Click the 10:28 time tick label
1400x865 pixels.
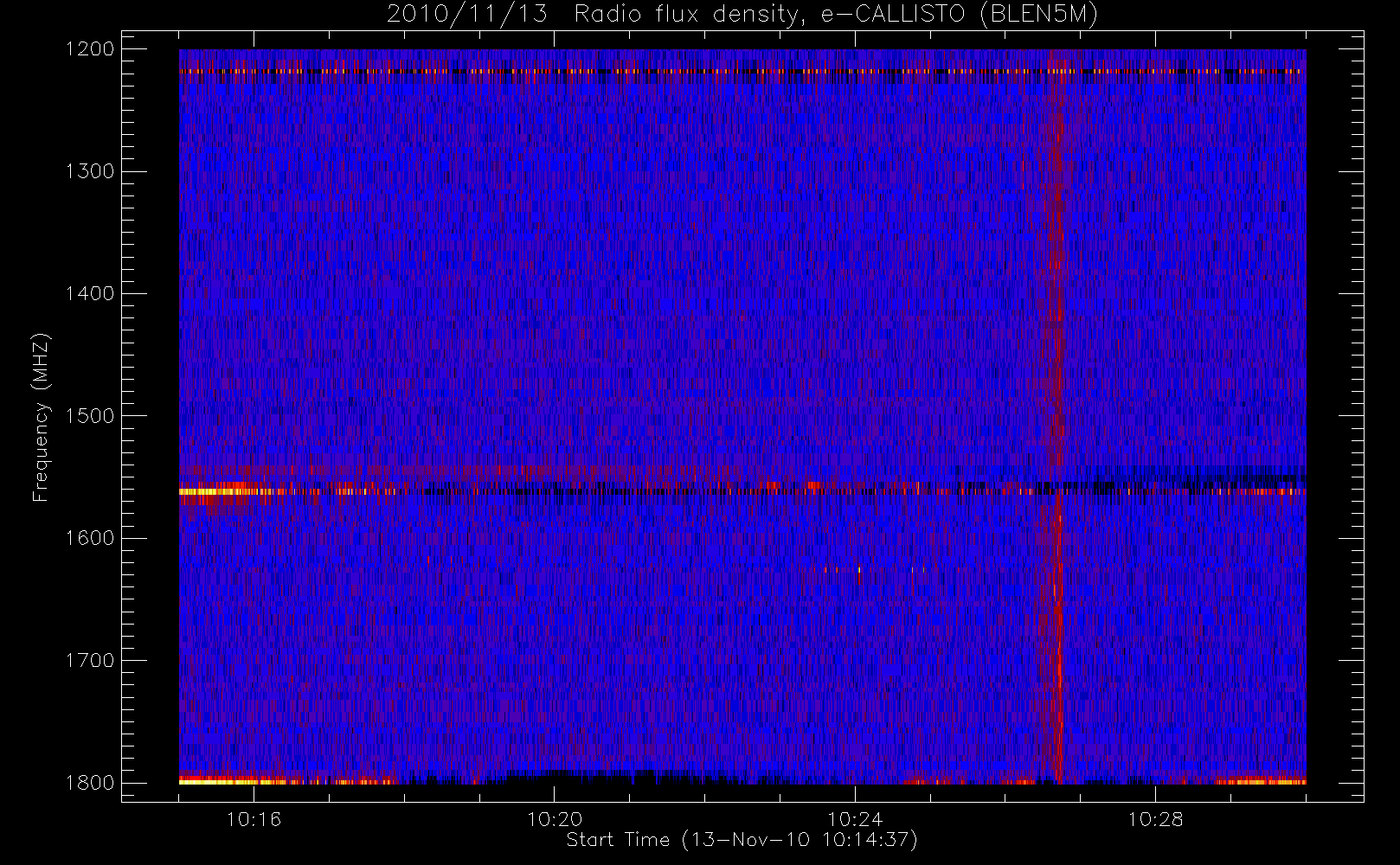pyautogui.click(x=1155, y=819)
